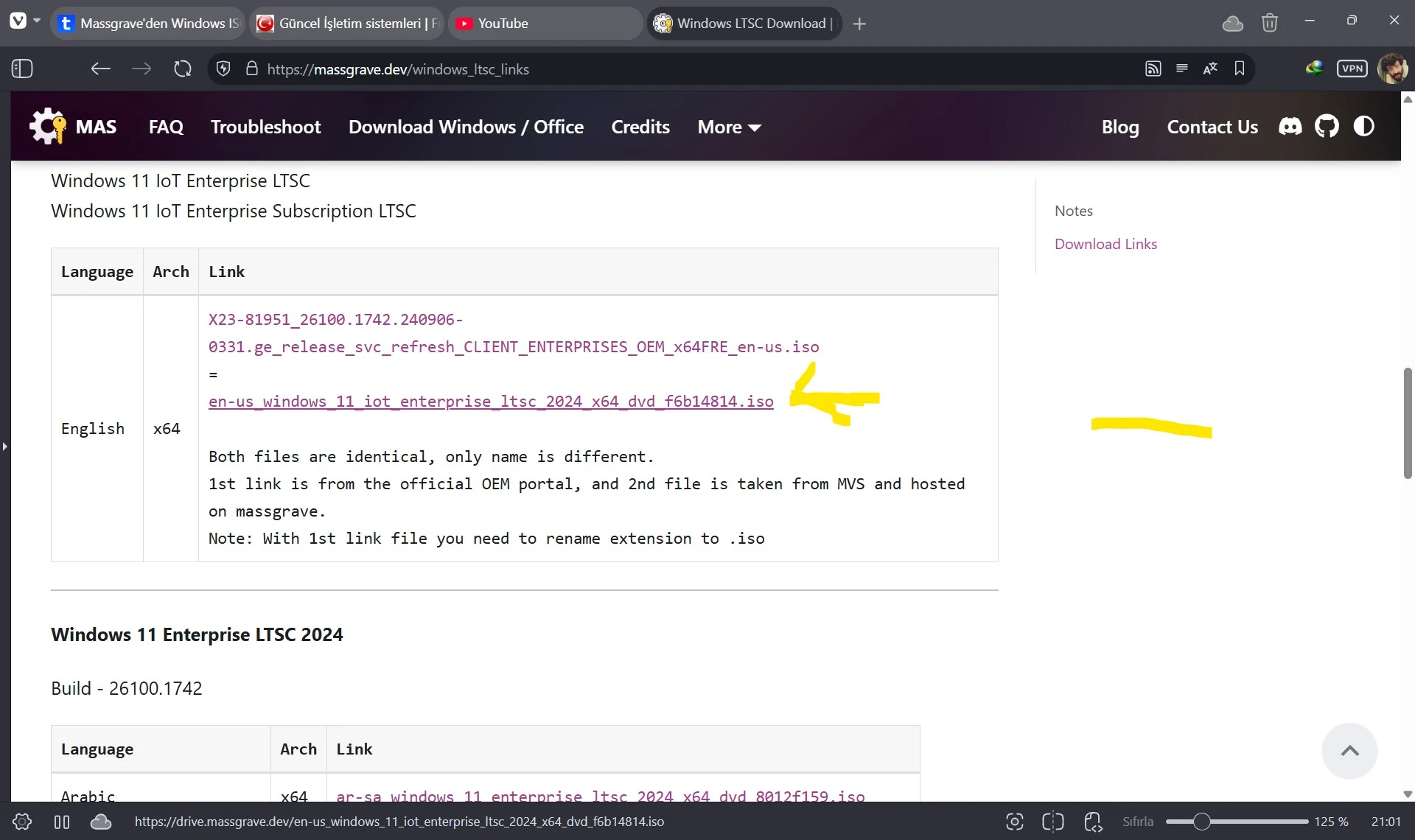Image resolution: width=1415 pixels, height=840 pixels.
Task: Open the Credits page
Action: pos(640,127)
